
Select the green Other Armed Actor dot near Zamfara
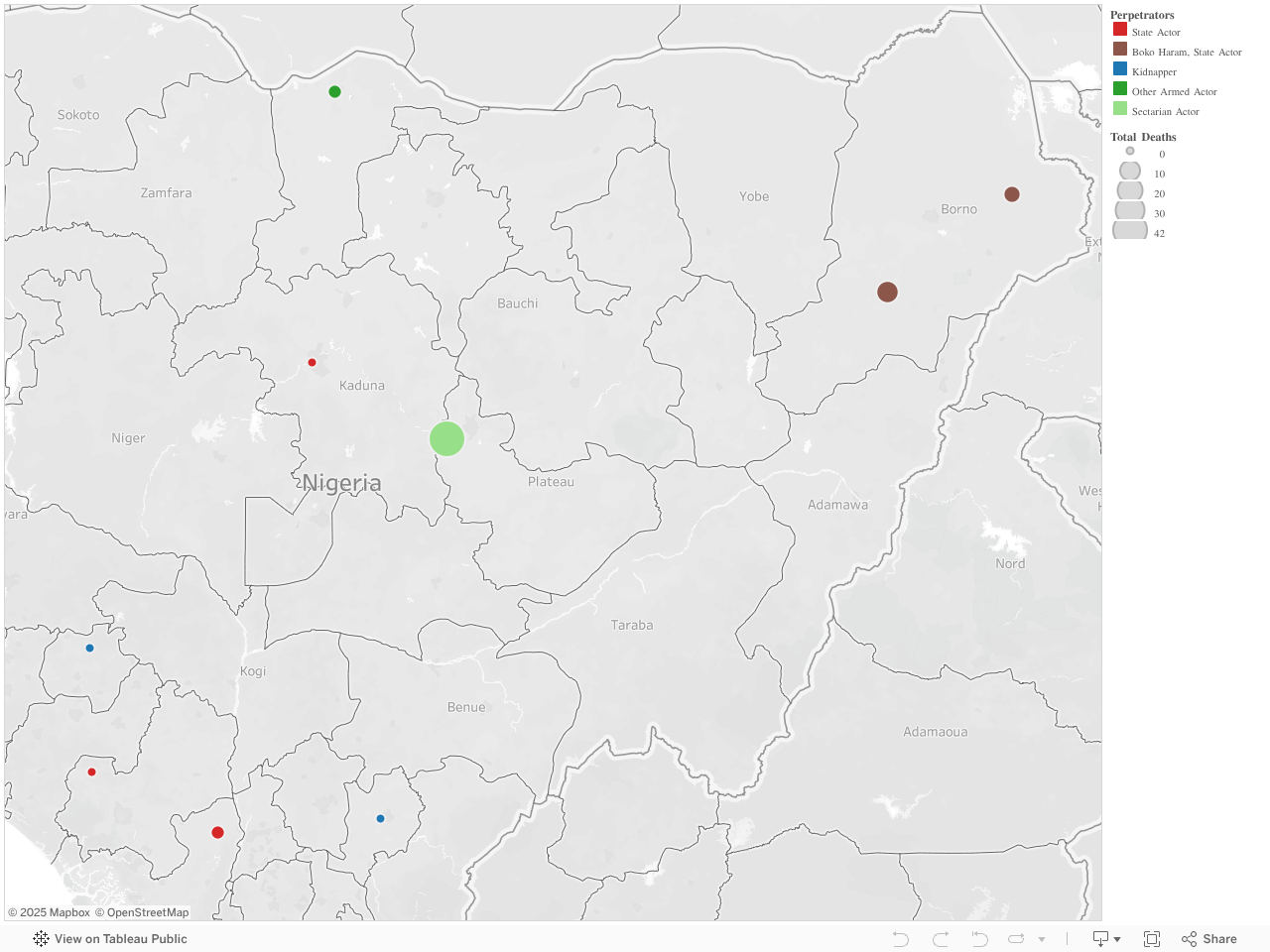click(334, 91)
